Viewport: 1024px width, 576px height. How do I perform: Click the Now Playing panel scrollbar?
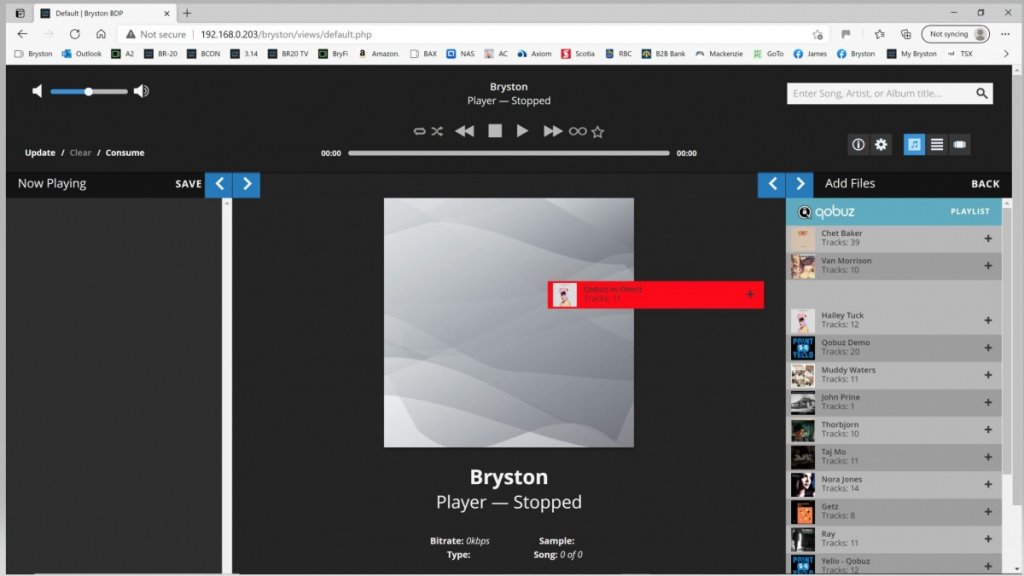pyautogui.click(x=227, y=385)
